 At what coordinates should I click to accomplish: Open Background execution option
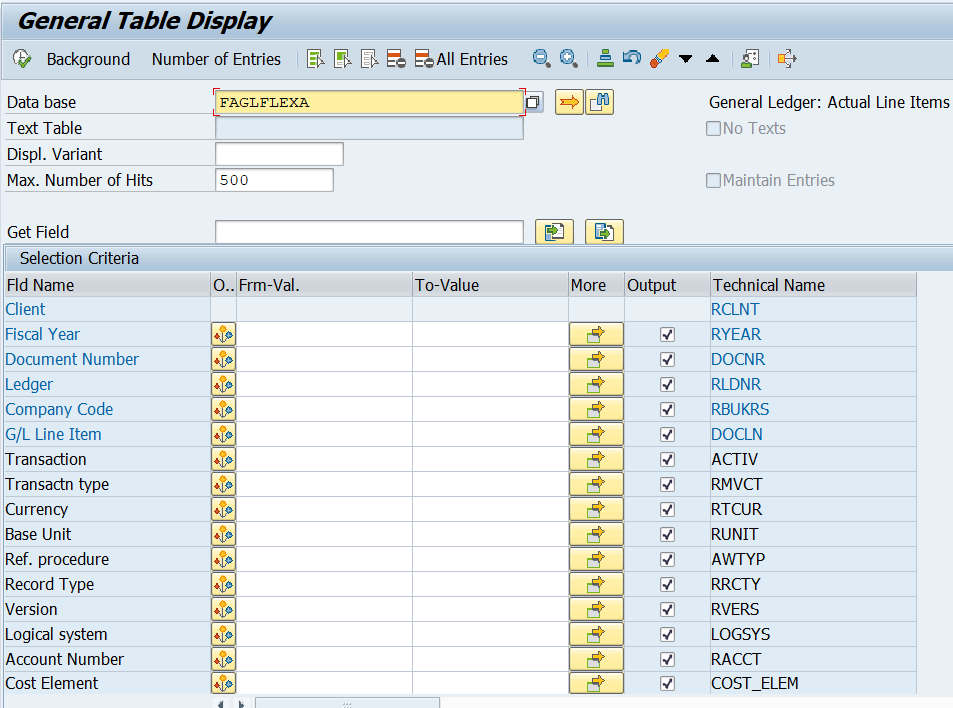[x=88, y=59]
